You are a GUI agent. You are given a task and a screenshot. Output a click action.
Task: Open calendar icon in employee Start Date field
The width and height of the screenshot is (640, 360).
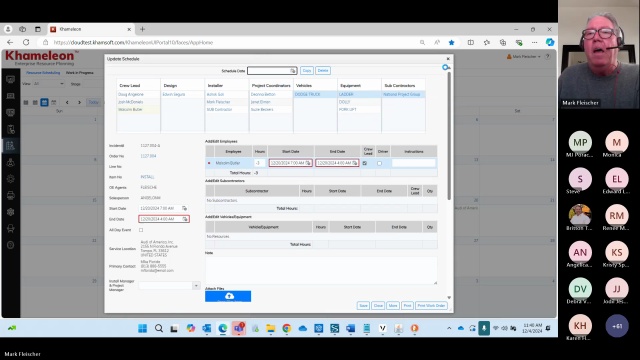(308, 163)
